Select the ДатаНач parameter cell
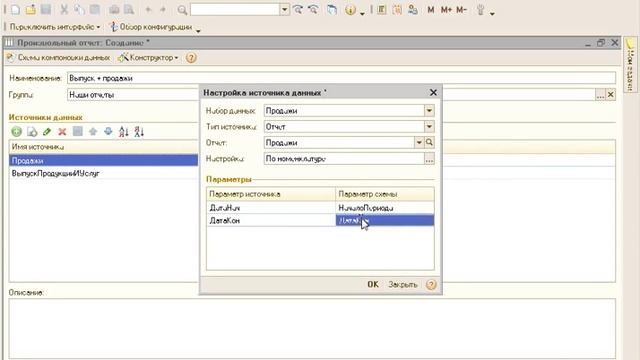Viewport: 640px width, 360px height. pyautogui.click(x=271, y=208)
